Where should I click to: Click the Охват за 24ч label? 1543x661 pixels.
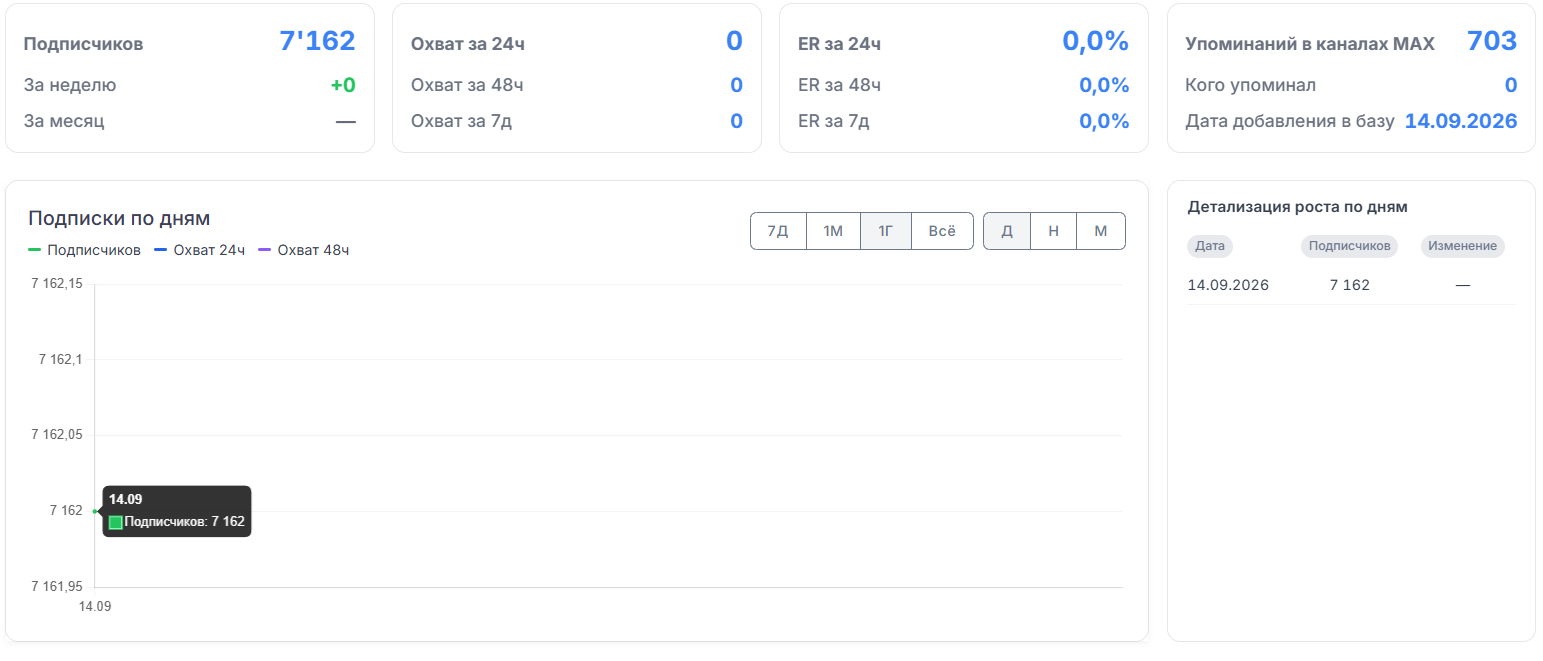click(x=468, y=44)
